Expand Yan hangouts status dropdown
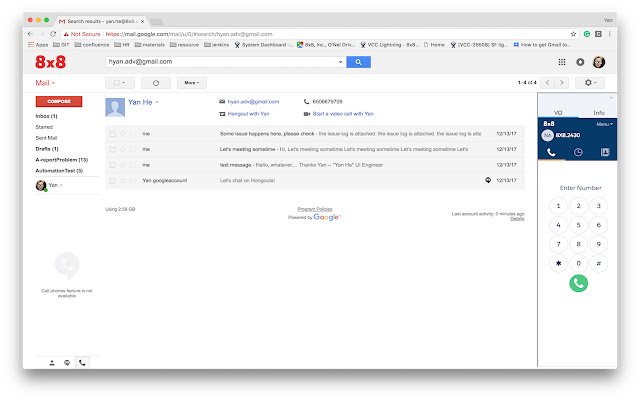The height and width of the screenshot is (400, 640). click(61, 185)
